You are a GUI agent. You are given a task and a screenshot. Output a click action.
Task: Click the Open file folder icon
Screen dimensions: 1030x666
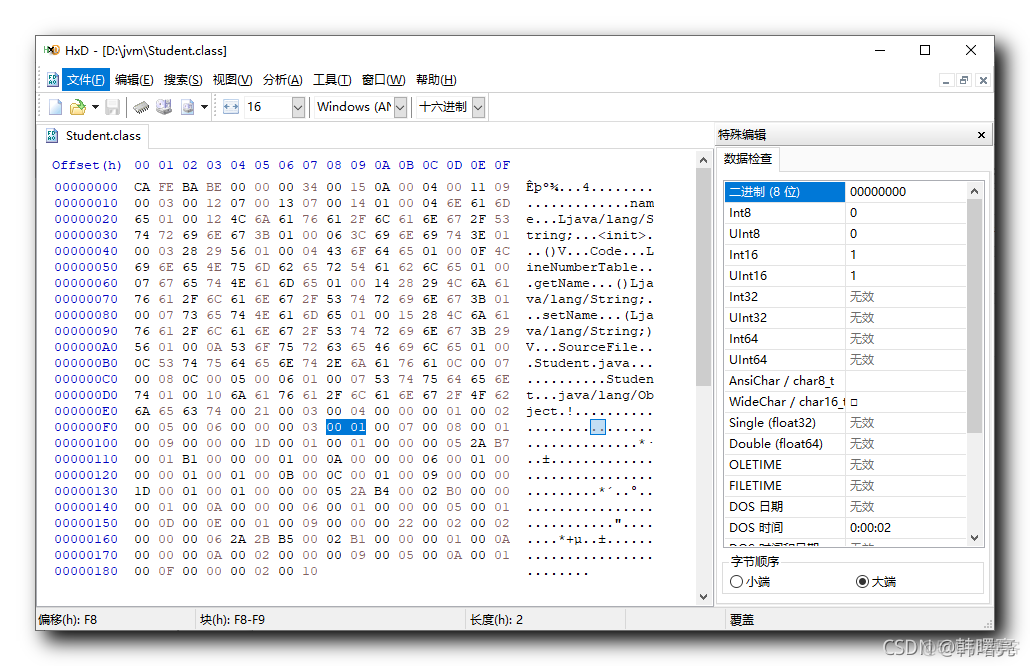[78, 107]
